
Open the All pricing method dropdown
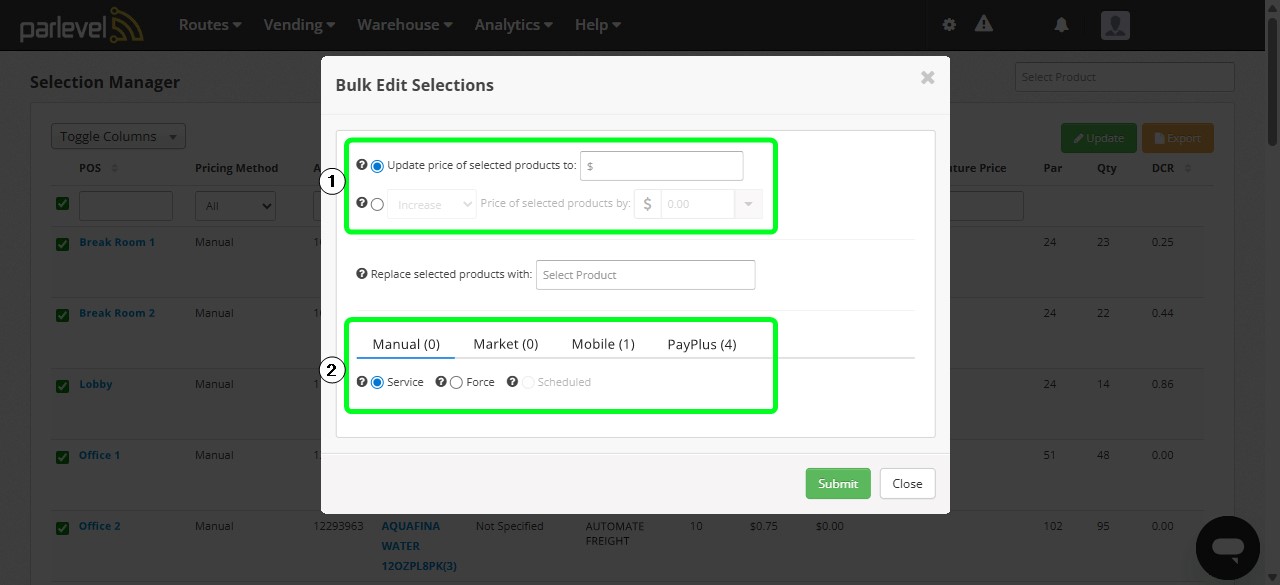tap(235, 205)
